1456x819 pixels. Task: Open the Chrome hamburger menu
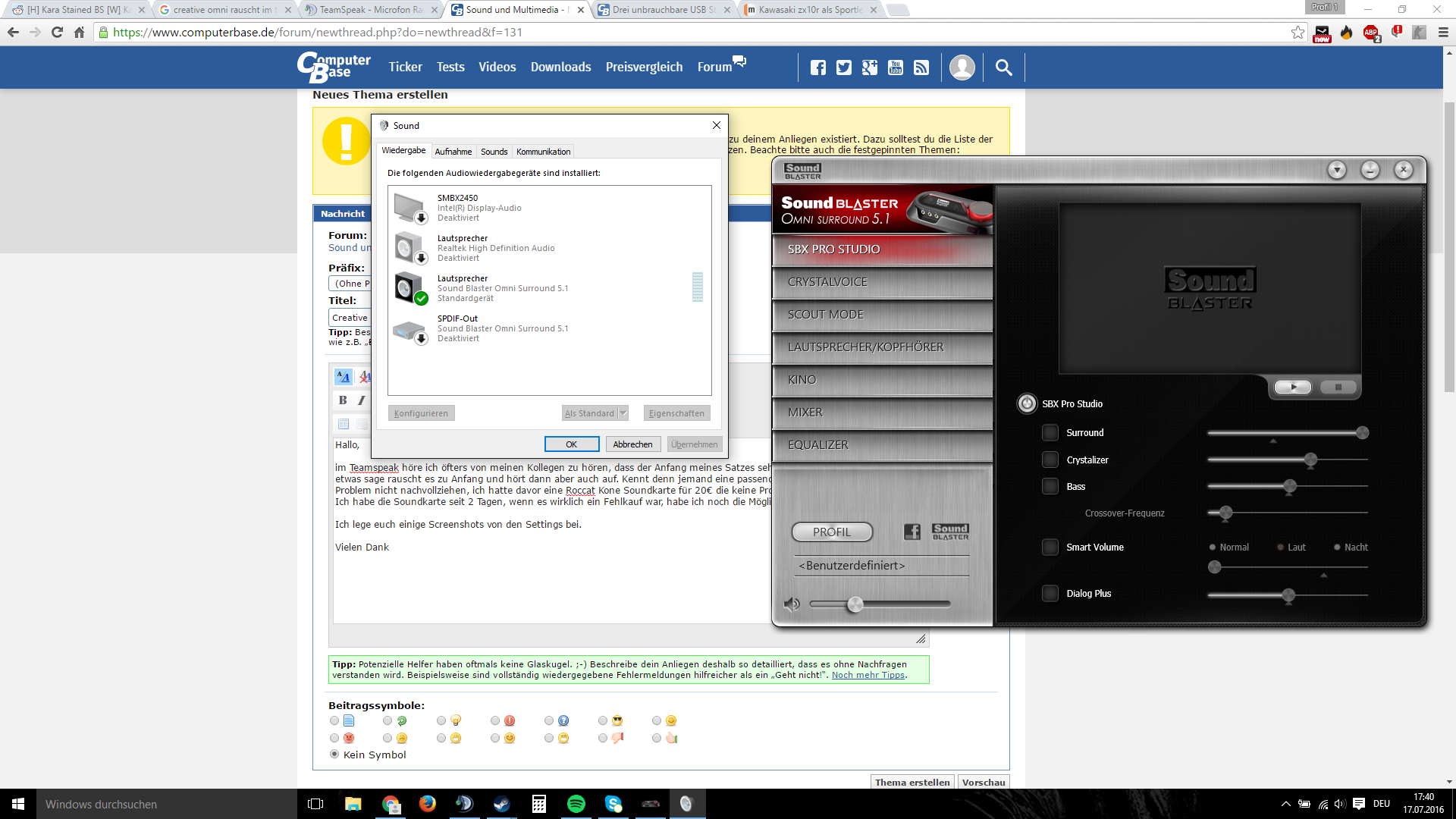(x=1443, y=32)
